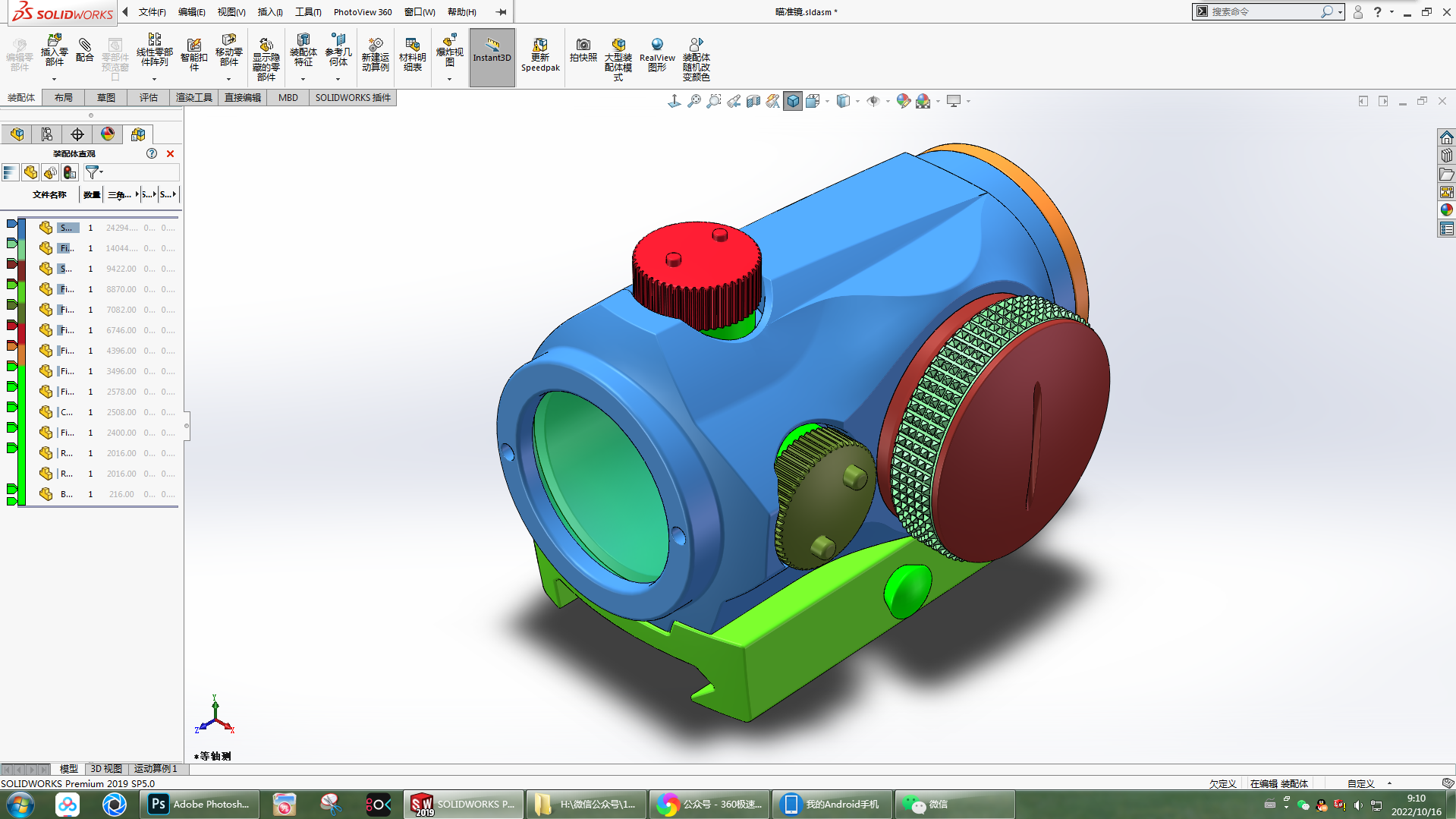Click the Exploded View (爆炸视图) tool

(450, 50)
